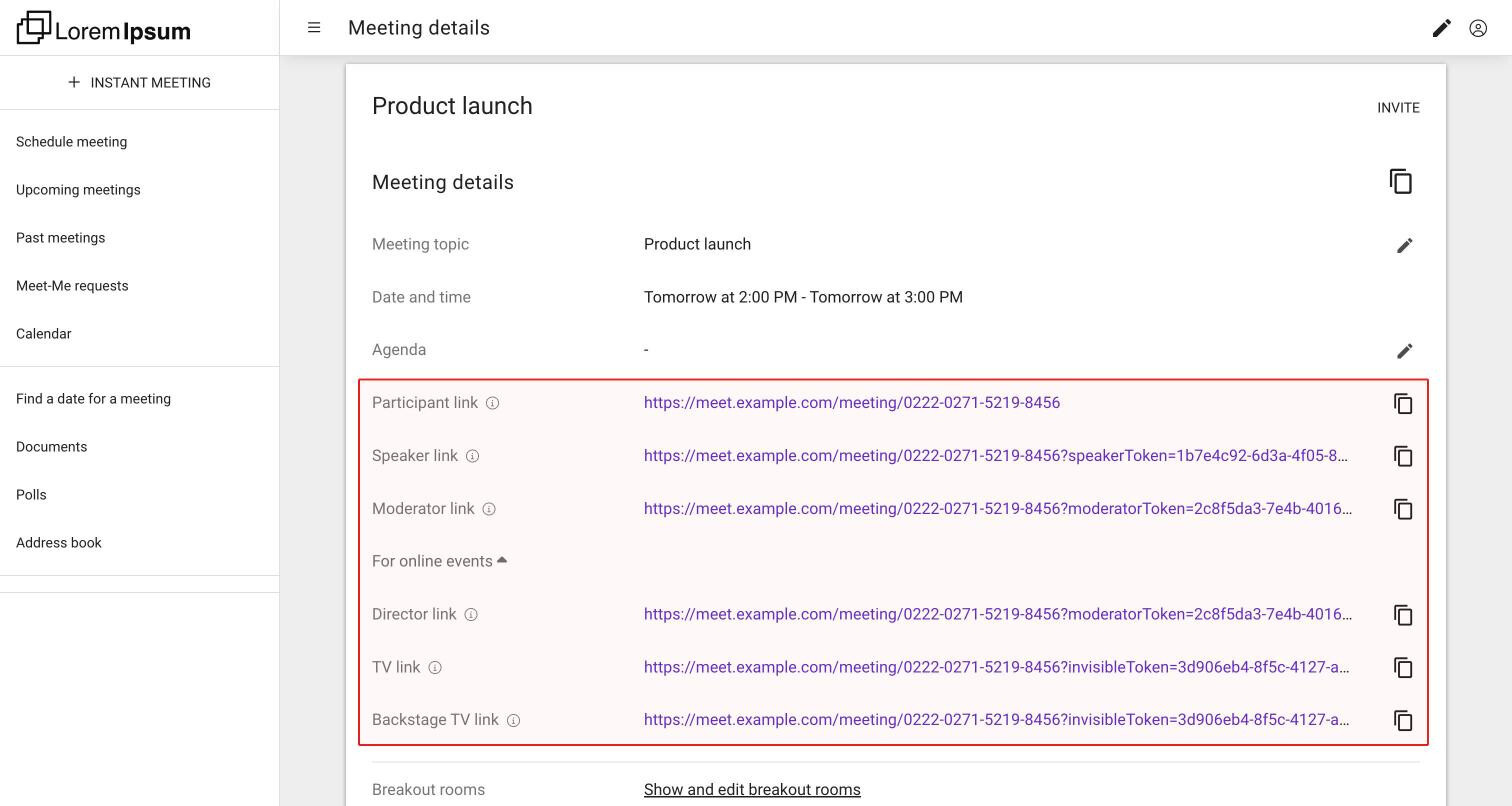Open Schedule meeting in sidebar
Image resolution: width=1512 pixels, height=806 pixels.
tap(72, 142)
